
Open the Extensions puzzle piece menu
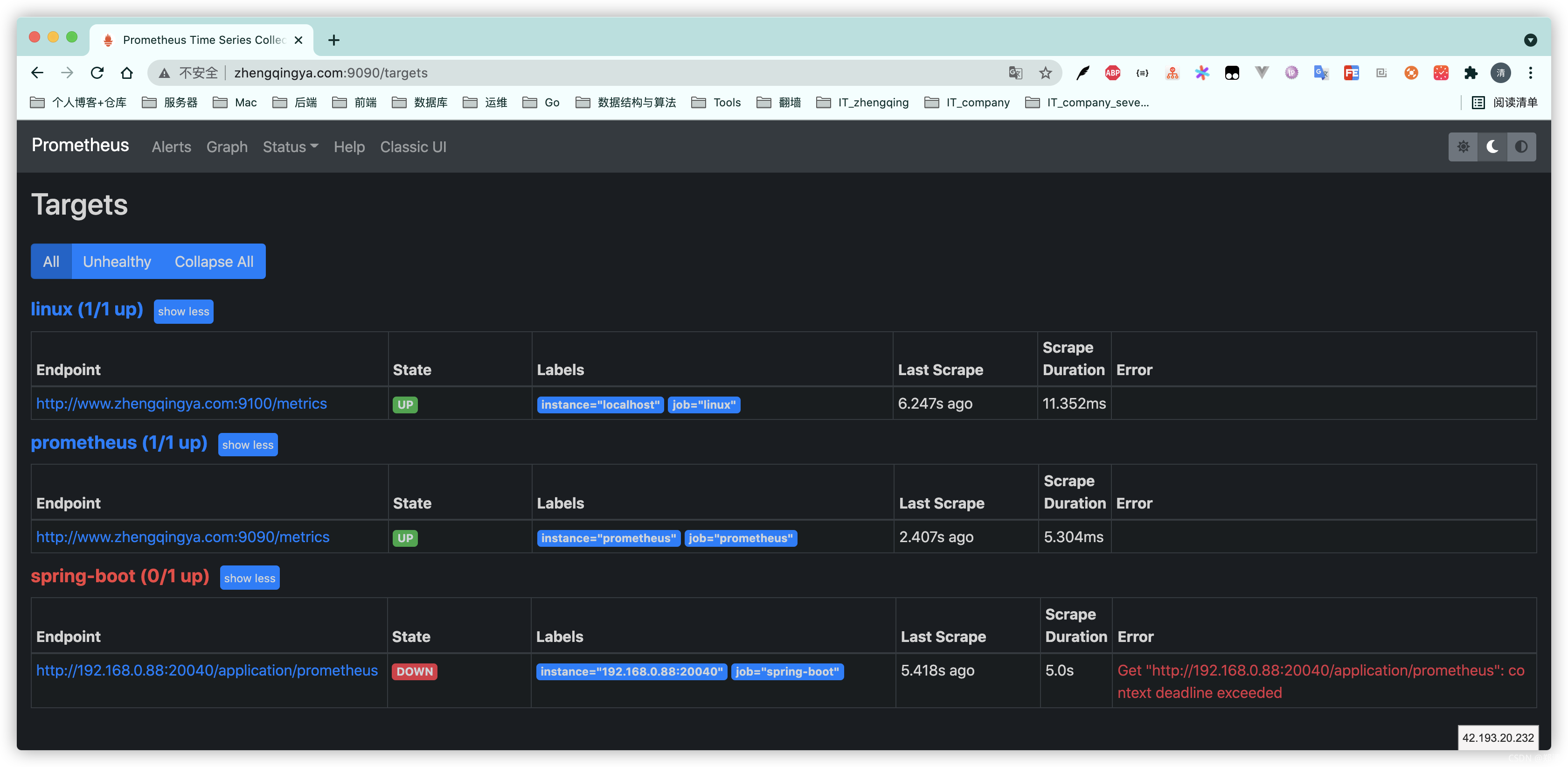1471,73
